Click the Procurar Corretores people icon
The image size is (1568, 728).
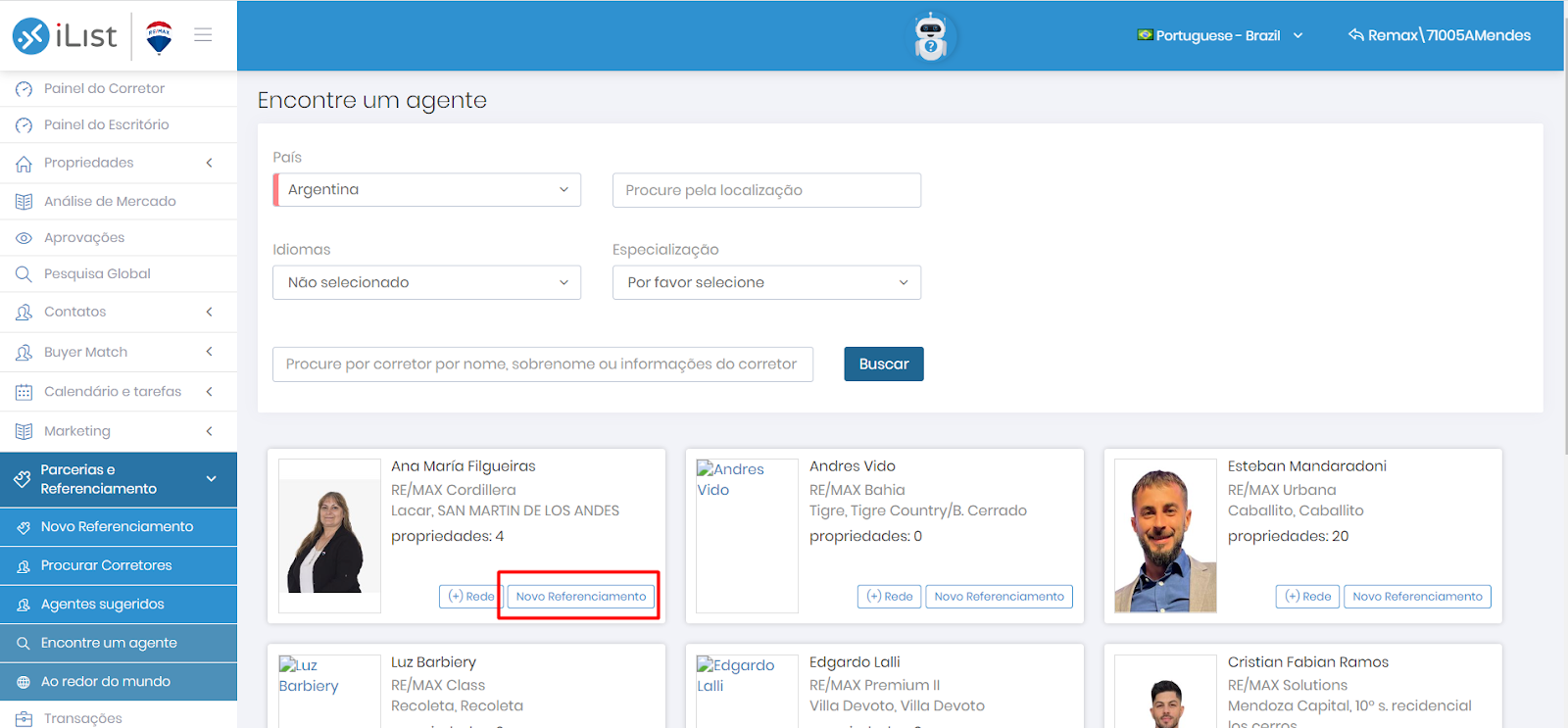(x=24, y=566)
